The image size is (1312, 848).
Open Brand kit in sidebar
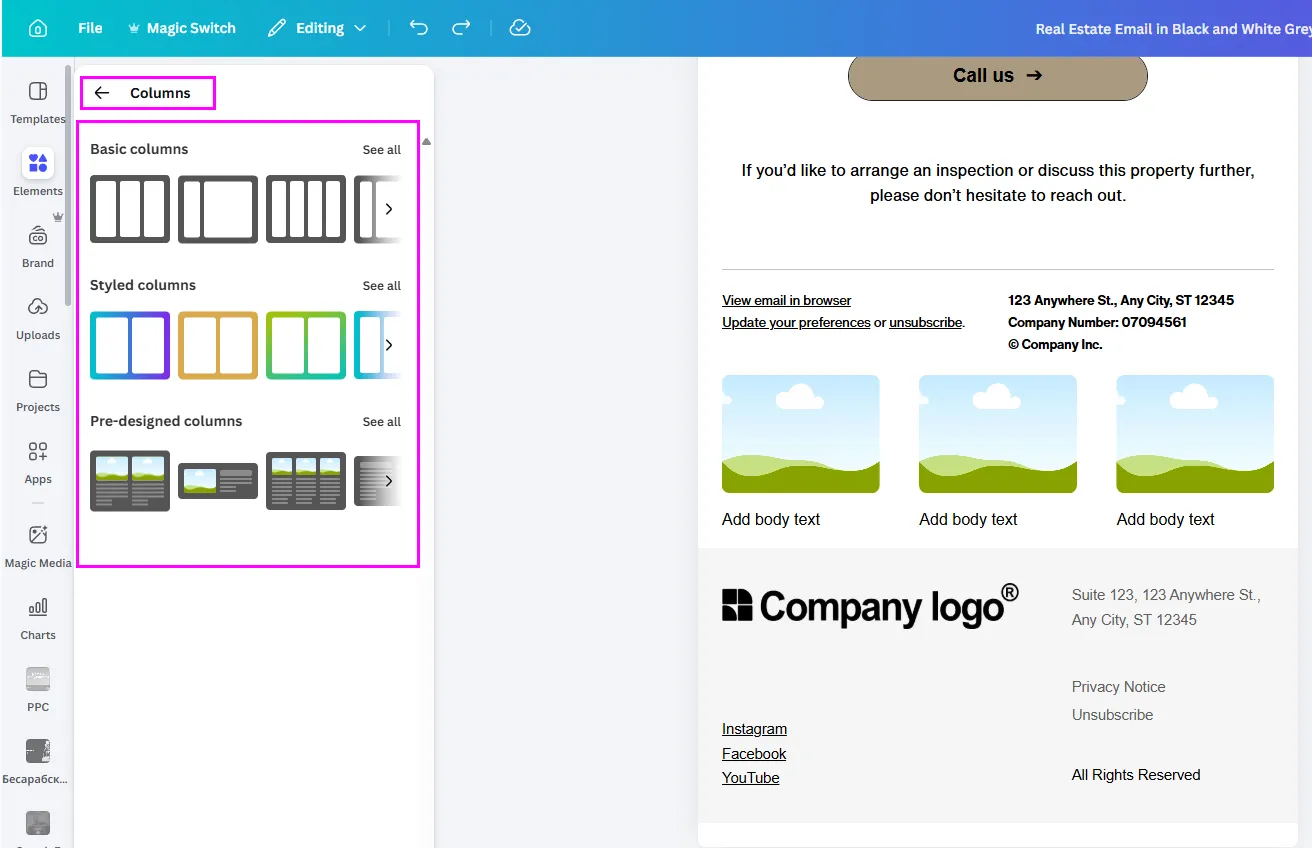[x=38, y=245]
